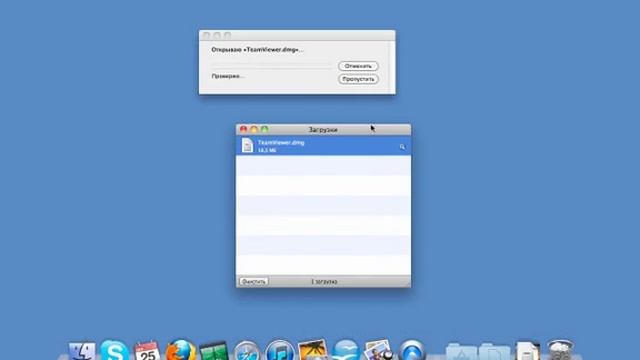Open the green spreadsheet app in Dock
This screenshot has width=640, height=360.
pyautogui.click(x=214, y=351)
